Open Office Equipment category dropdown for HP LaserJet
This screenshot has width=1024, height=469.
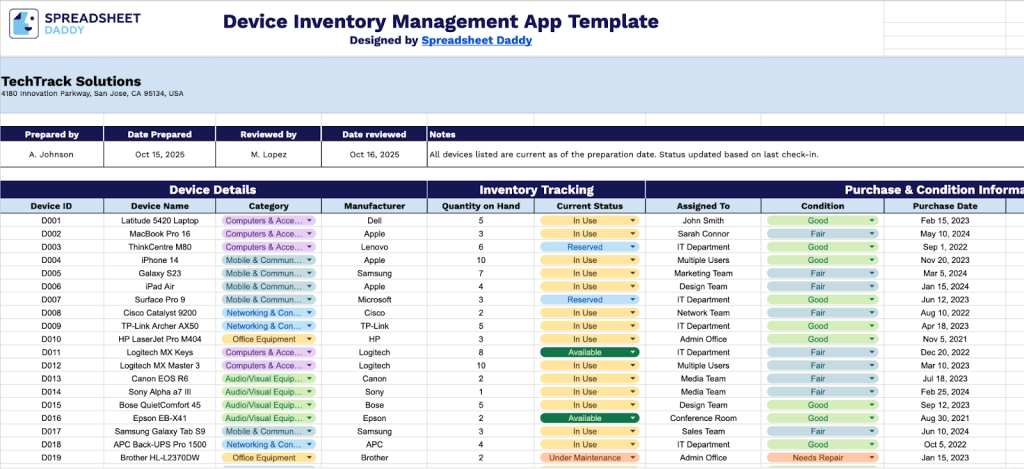[x=310, y=339]
